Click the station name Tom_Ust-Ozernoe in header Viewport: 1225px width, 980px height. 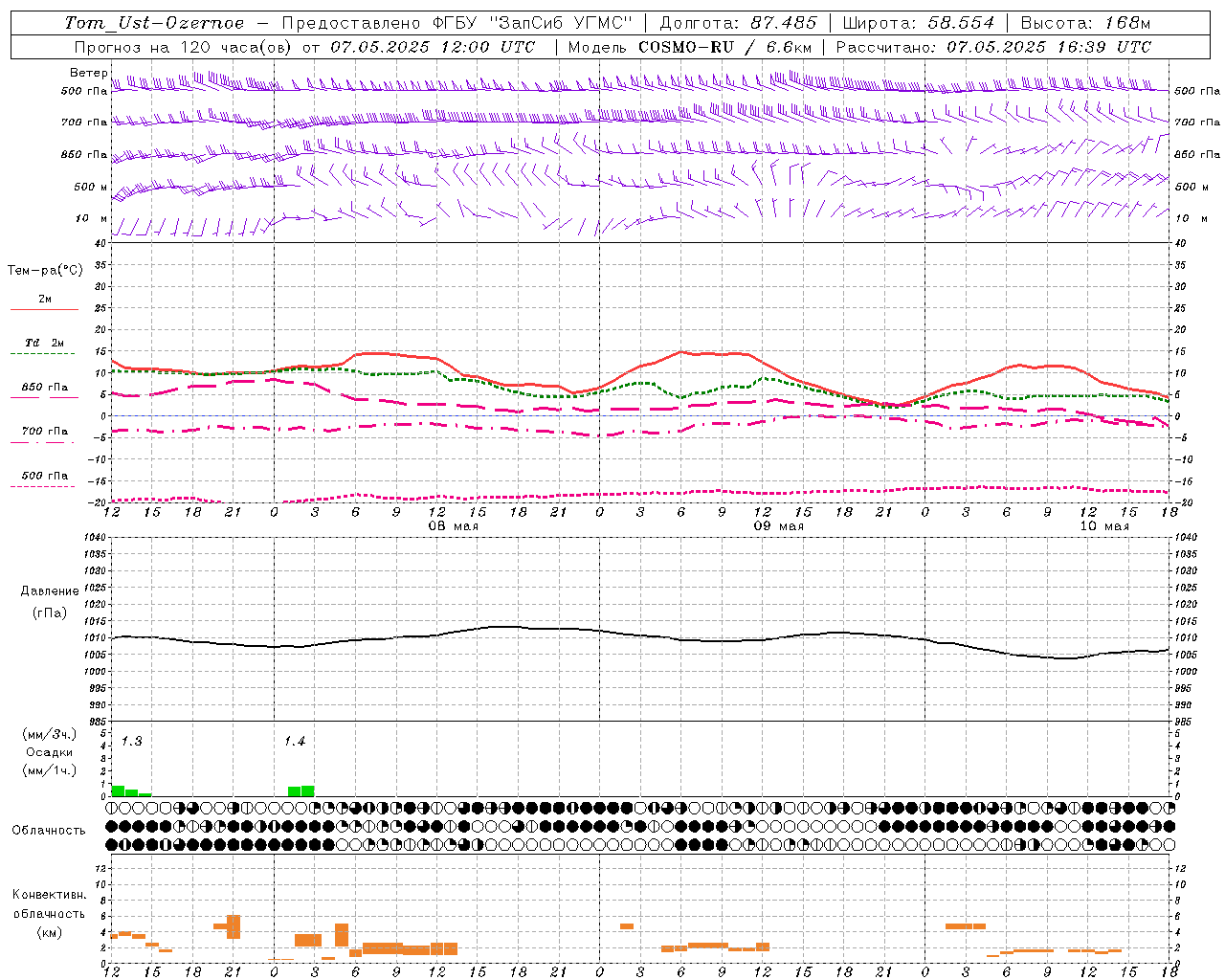tap(155, 23)
